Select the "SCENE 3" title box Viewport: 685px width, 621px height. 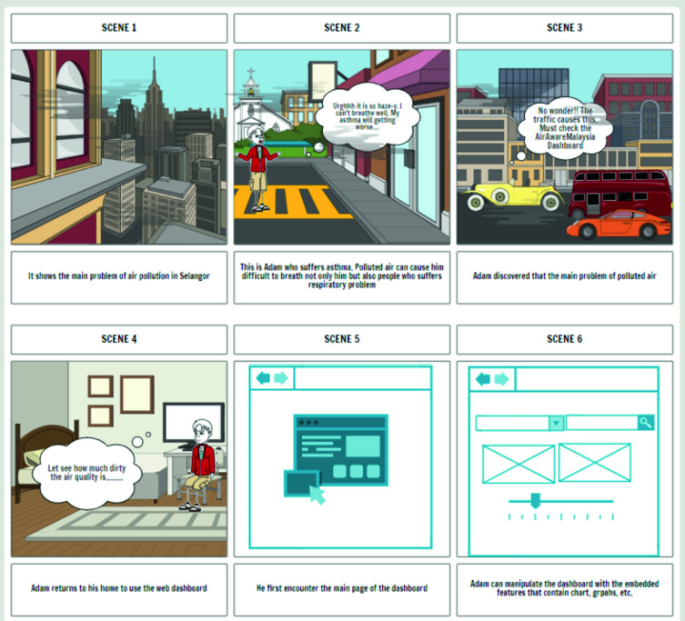(564, 28)
